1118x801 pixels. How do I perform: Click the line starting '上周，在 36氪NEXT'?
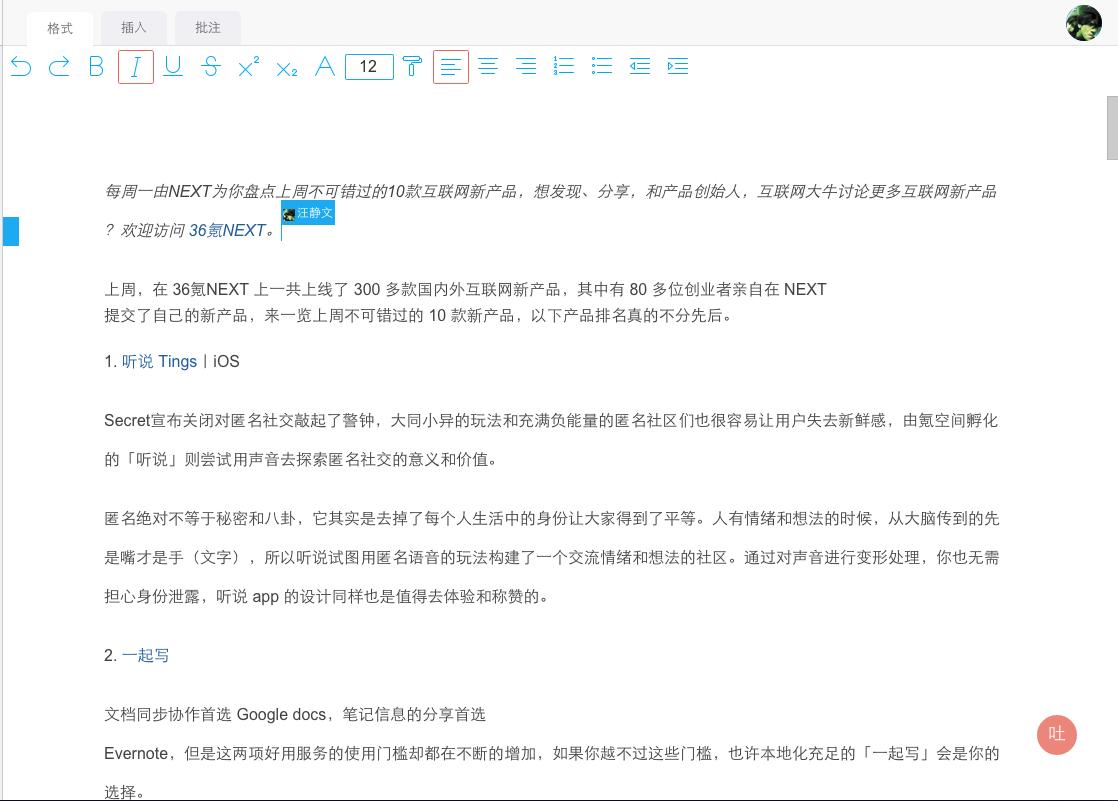pyautogui.click(x=465, y=290)
